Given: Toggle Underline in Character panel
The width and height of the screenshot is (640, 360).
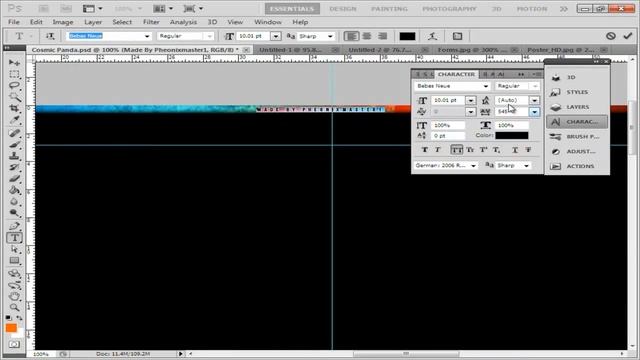Looking at the screenshot, I should point(515,150).
